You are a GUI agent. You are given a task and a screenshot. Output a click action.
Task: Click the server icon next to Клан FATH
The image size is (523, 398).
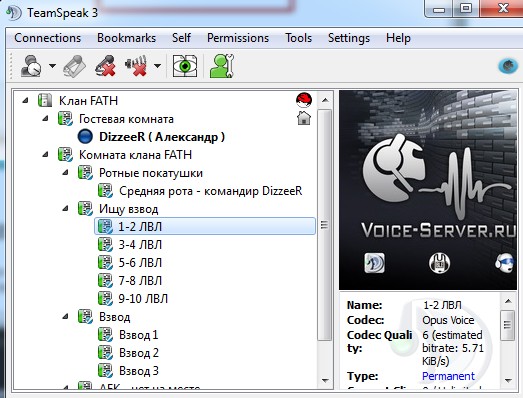click(x=45, y=100)
